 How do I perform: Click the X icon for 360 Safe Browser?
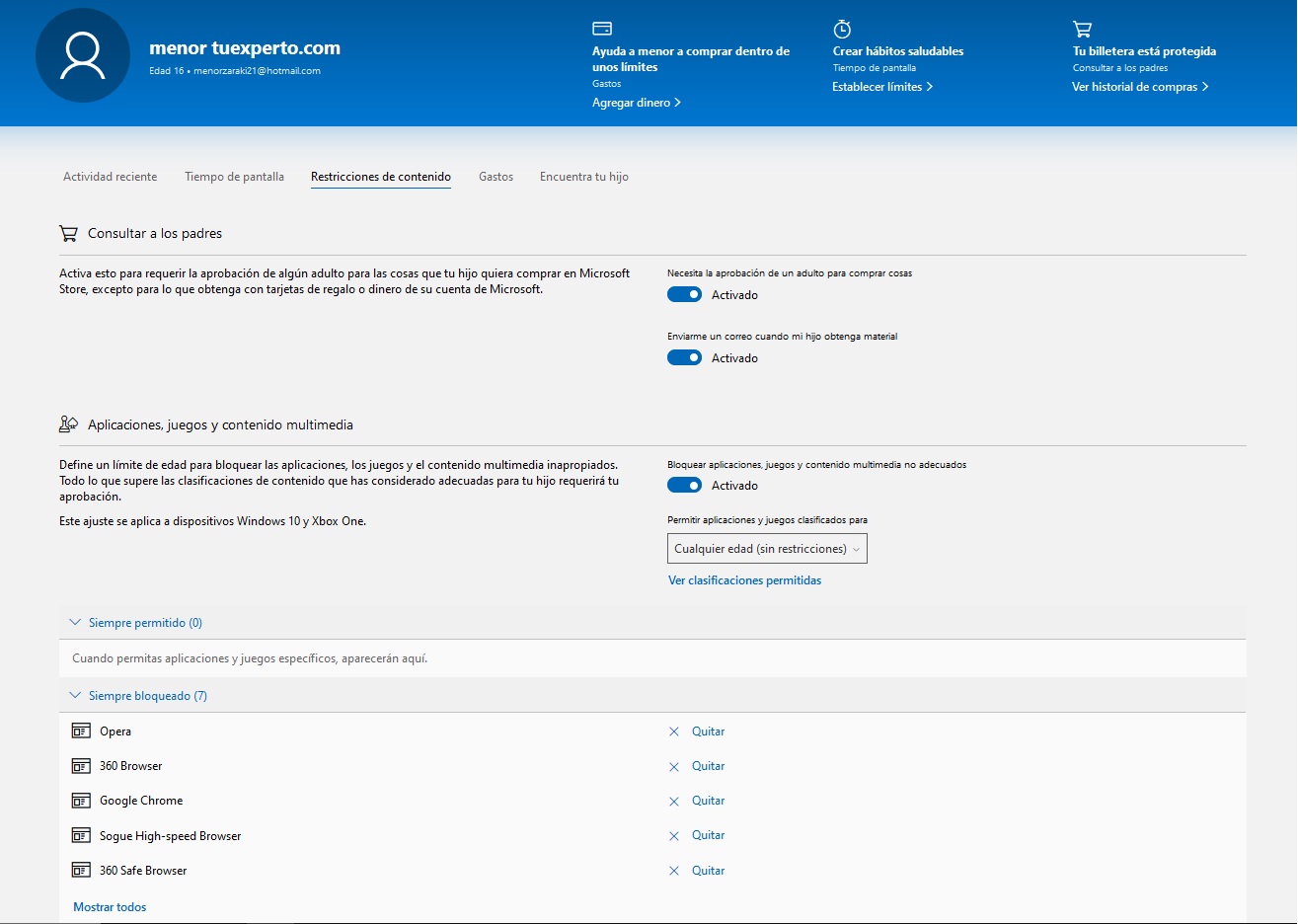click(674, 871)
